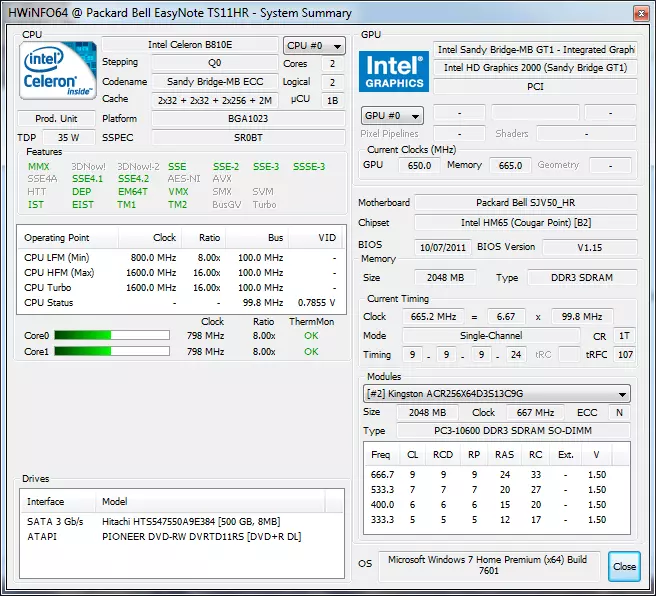Select the Hitachi HTS547550A9E384 drive row
This screenshot has height=596, width=656.
(x=182, y=522)
